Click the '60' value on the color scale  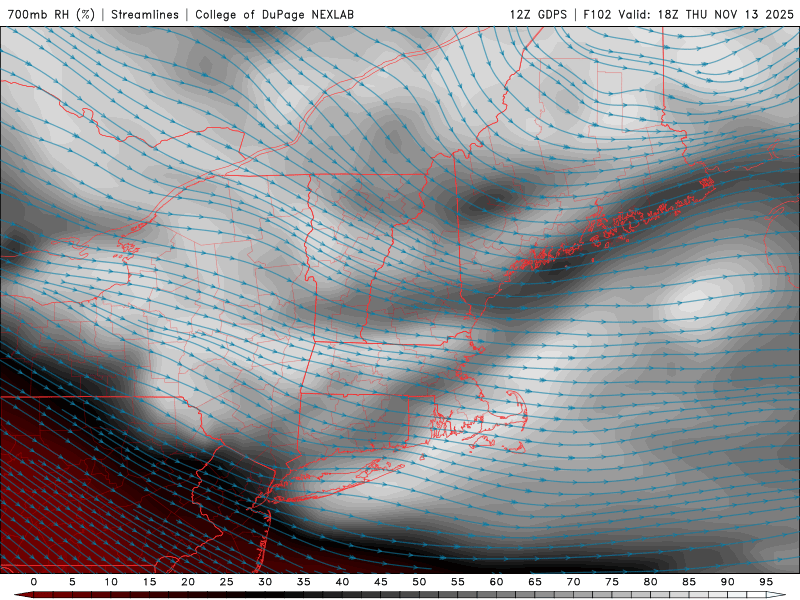coord(496,582)
